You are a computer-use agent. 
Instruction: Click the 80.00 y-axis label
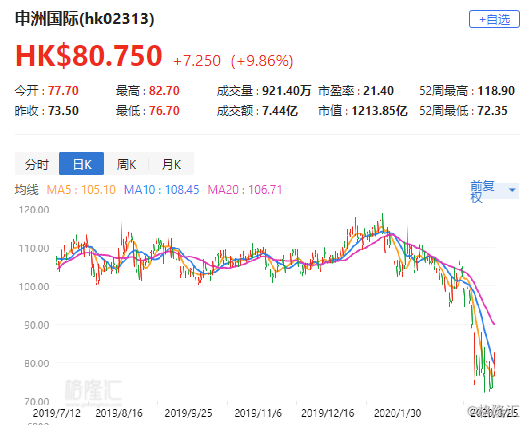(x=37, y=363)
